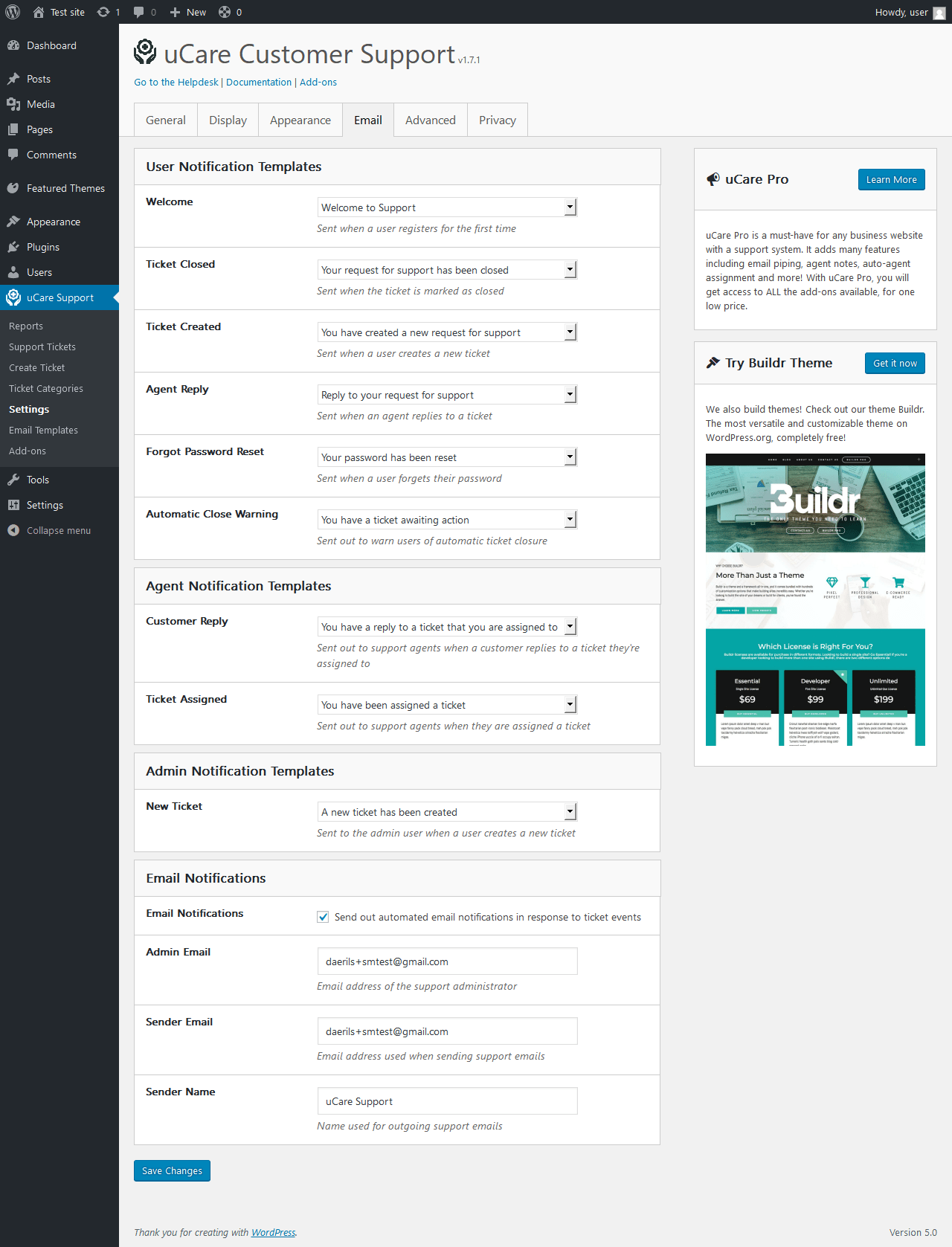This screenshot has height=1247, width=952.
Task: Open the Ticket Assigned template dropdown
Action: click(x=447, y=705)
